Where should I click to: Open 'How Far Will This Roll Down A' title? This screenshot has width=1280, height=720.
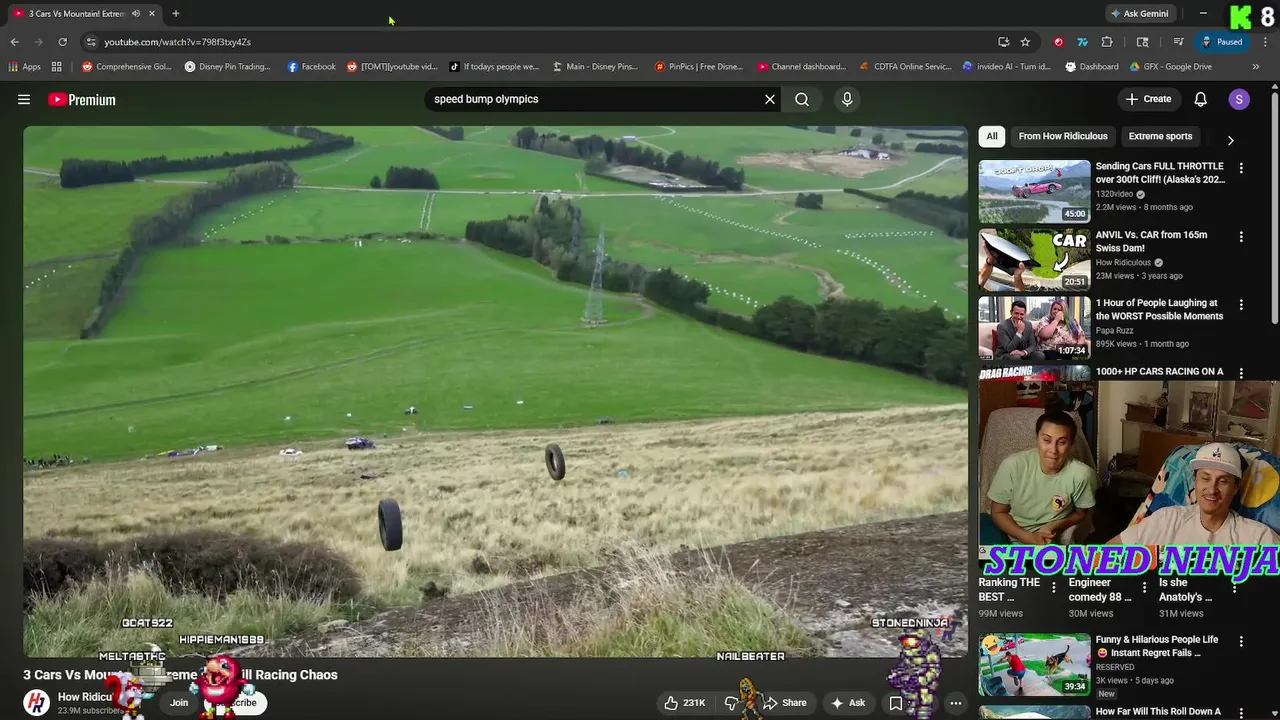[x=1158, y=712]
